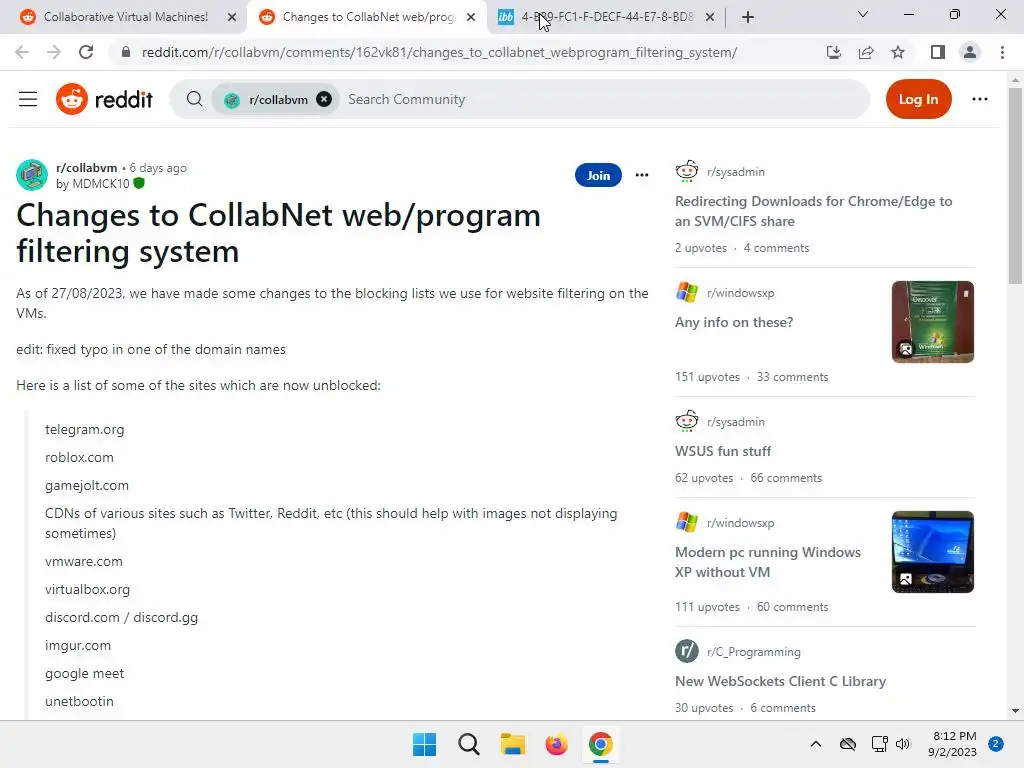Click the scrollbar down arrow
This screenshot has width=1024, height=768.
(1015, 711)
